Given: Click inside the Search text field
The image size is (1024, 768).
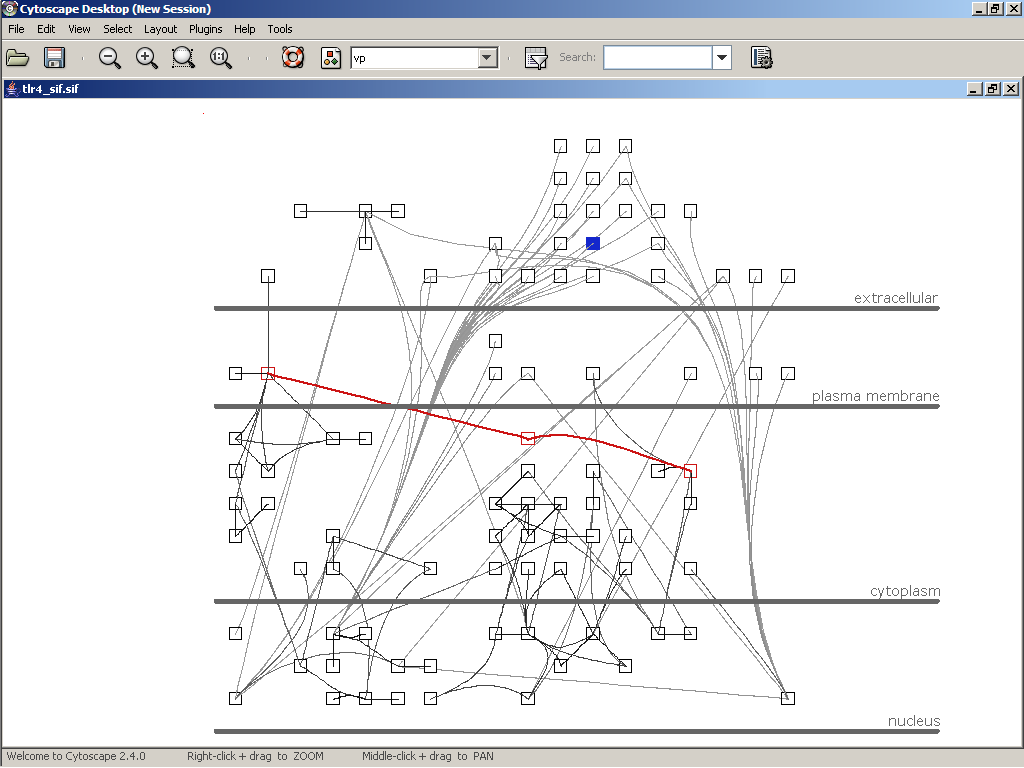Looking at the screenshot, I should point(657,58).
